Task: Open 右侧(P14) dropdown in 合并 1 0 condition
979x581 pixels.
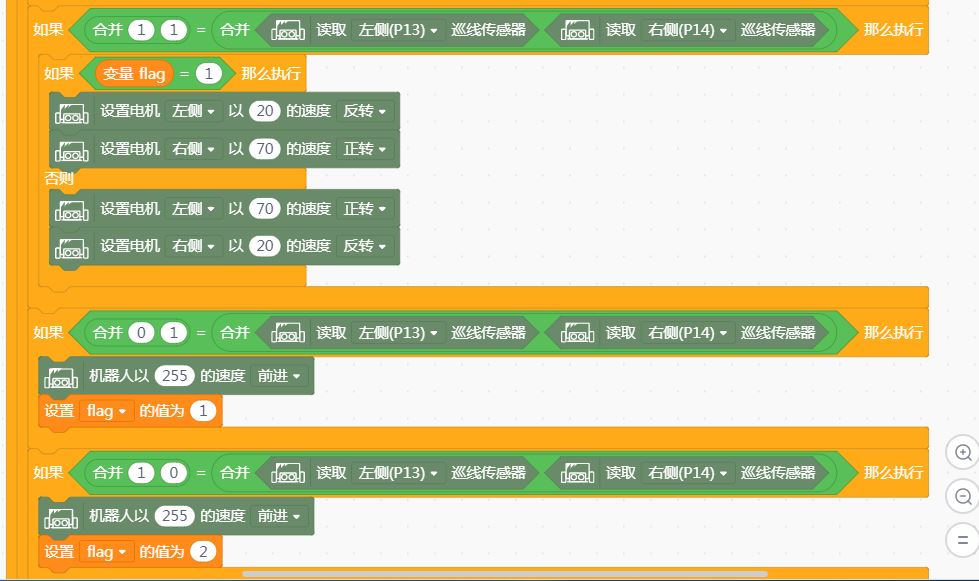Action: pyautogui.click(x=687, y=472)
